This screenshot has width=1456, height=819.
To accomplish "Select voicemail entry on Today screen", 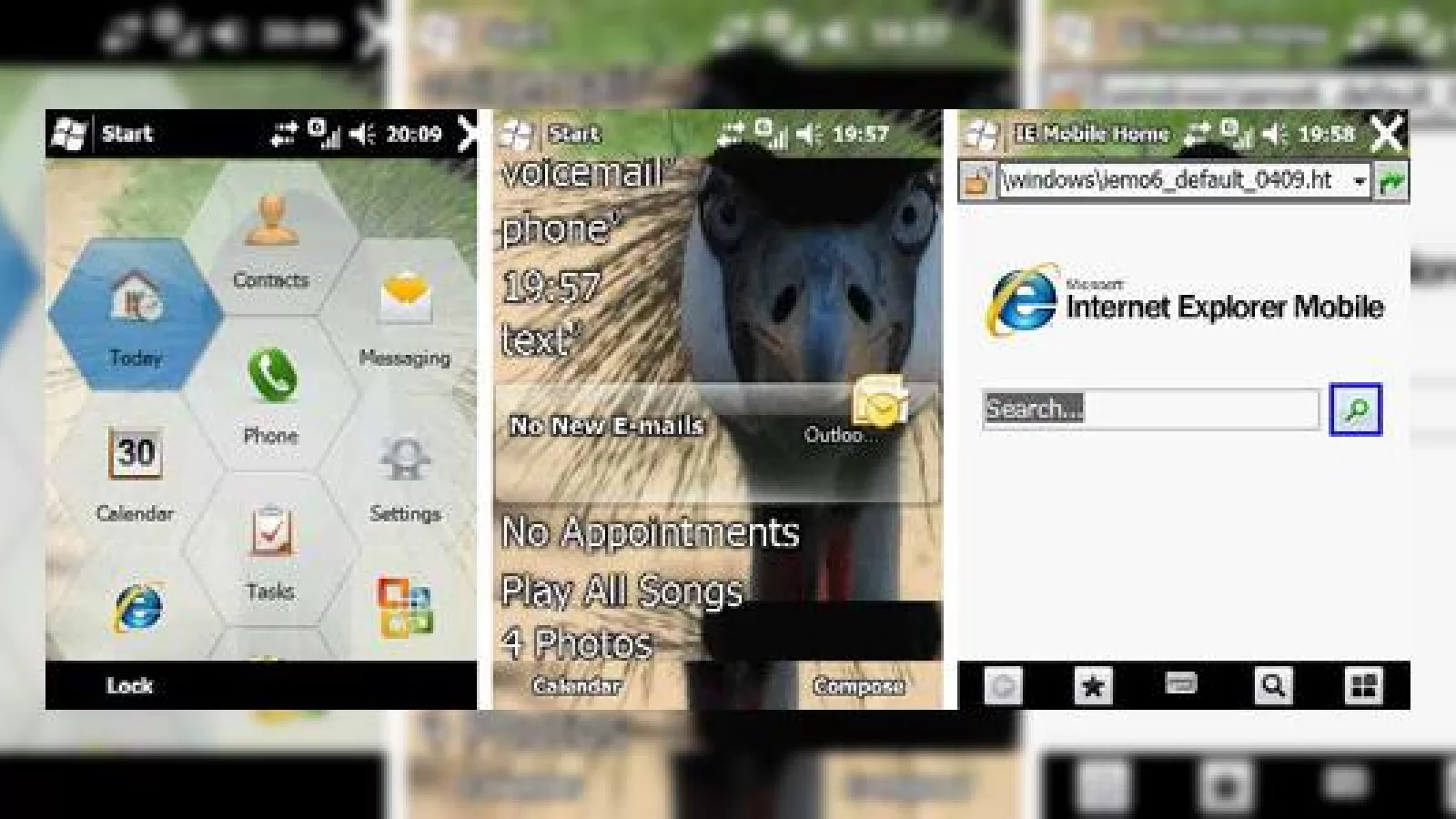I will point(587,173).
